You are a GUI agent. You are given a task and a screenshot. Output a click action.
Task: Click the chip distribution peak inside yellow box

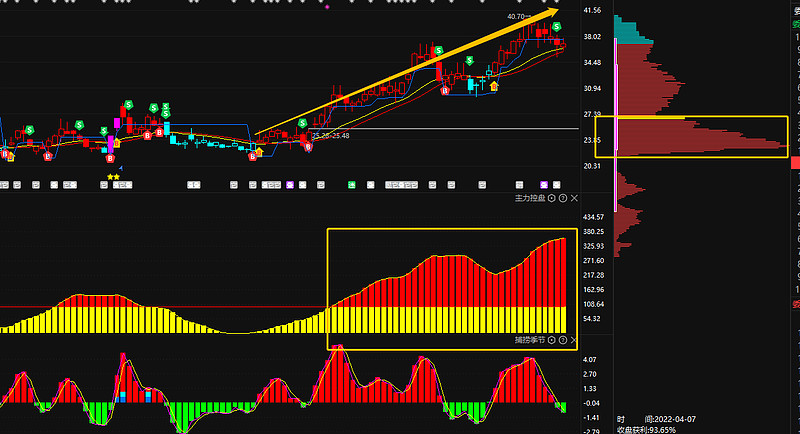coord(760,145)
